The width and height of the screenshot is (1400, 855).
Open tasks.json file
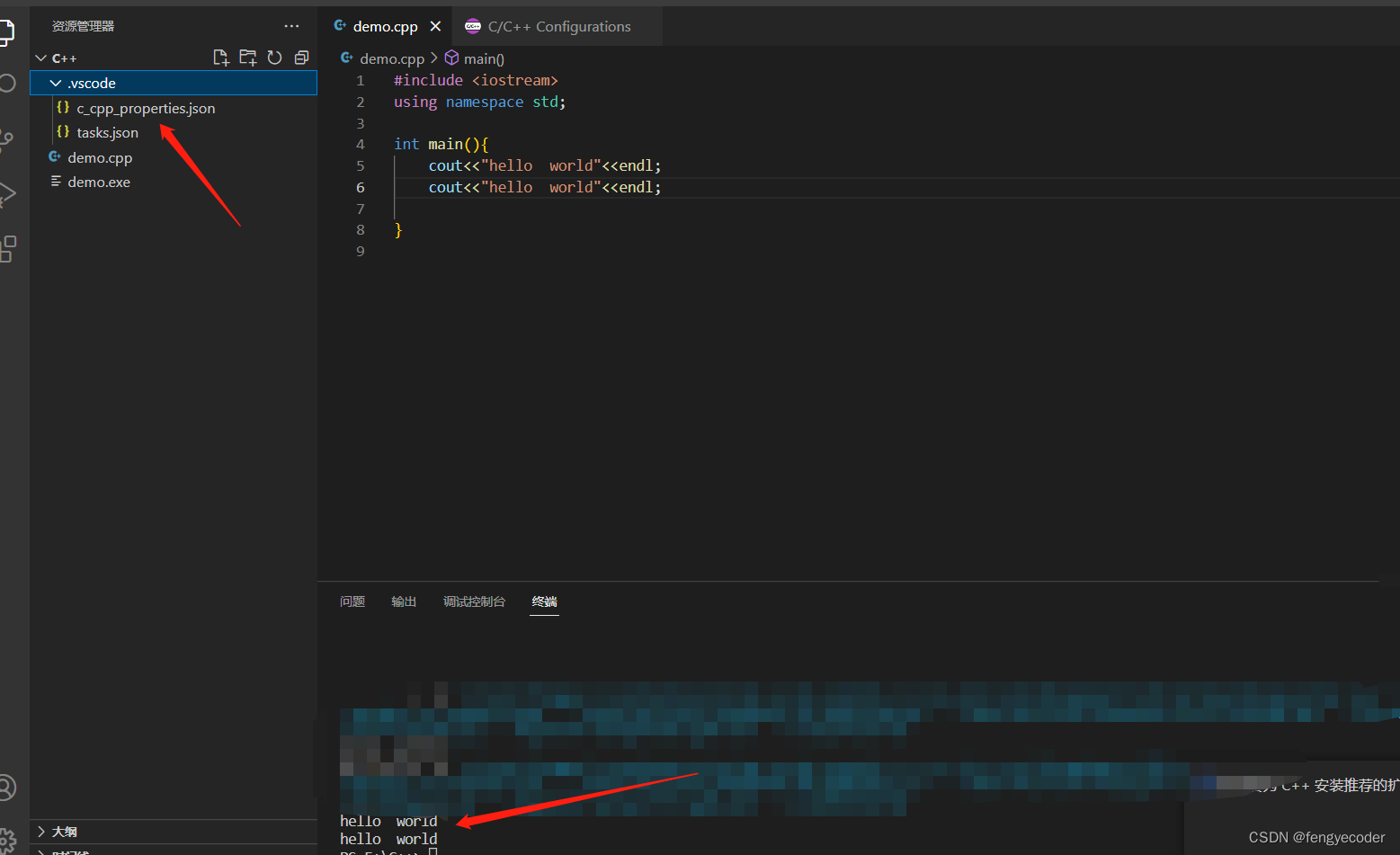click(174, 132)
